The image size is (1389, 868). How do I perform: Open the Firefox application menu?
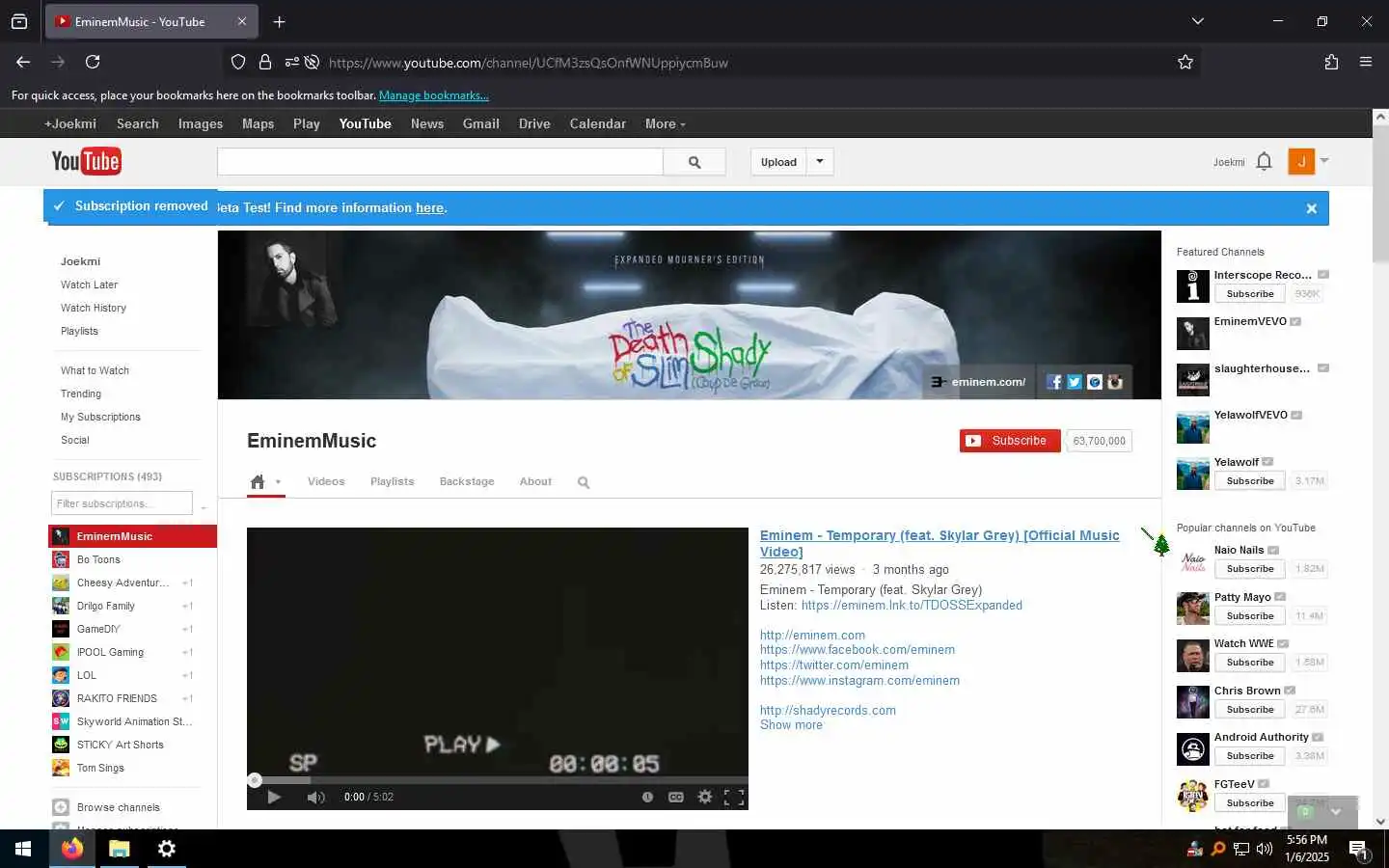1366,62
